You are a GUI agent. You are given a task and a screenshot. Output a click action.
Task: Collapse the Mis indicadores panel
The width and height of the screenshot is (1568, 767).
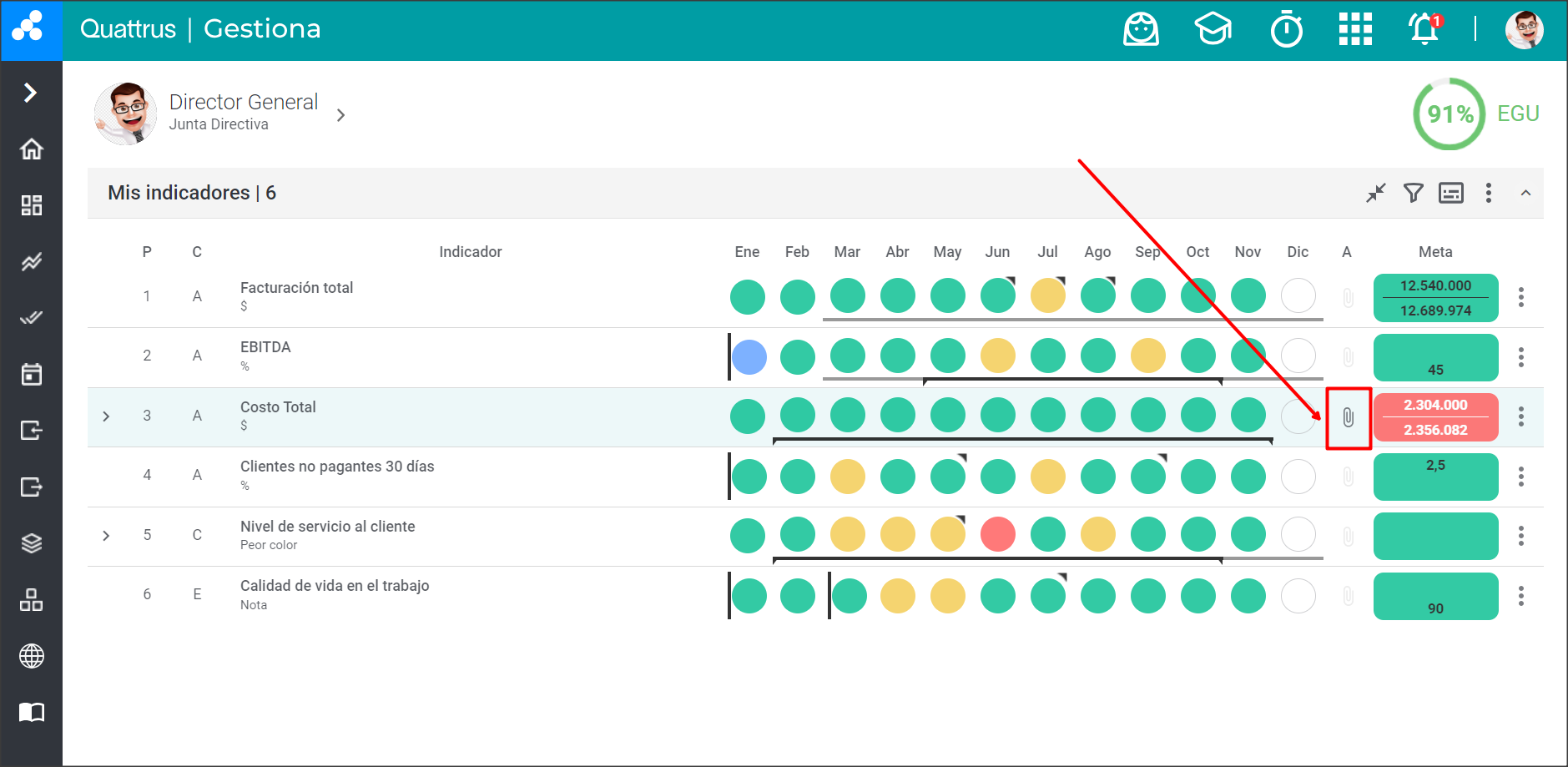(1525, 194)
